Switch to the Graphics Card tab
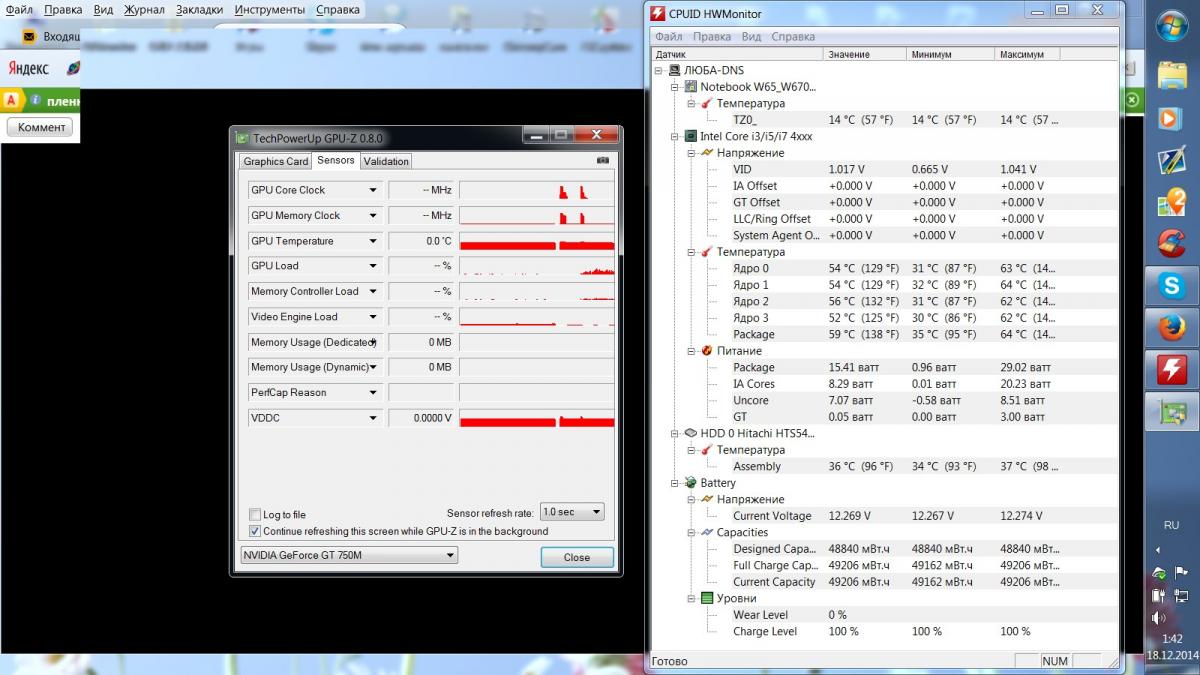The width and height of the screenshot is (1200, 675). (x=275, y=161)
